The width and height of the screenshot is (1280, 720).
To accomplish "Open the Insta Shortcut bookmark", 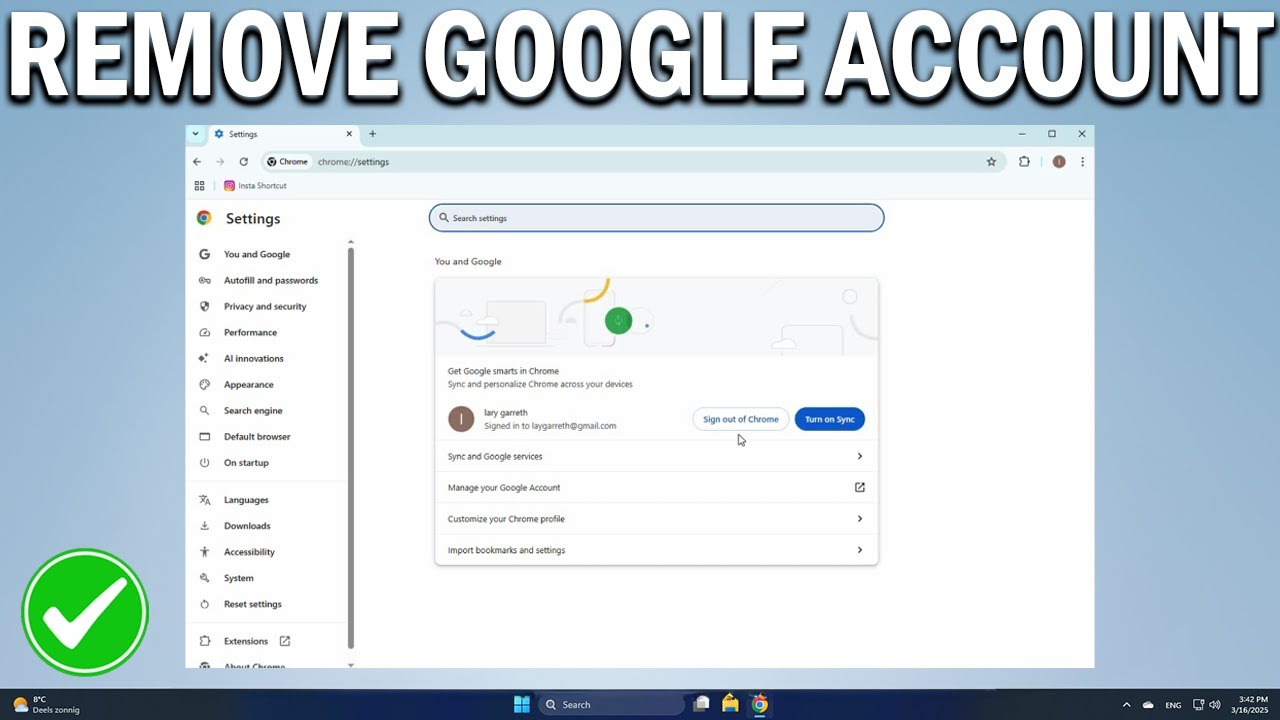I will point(255,186).
